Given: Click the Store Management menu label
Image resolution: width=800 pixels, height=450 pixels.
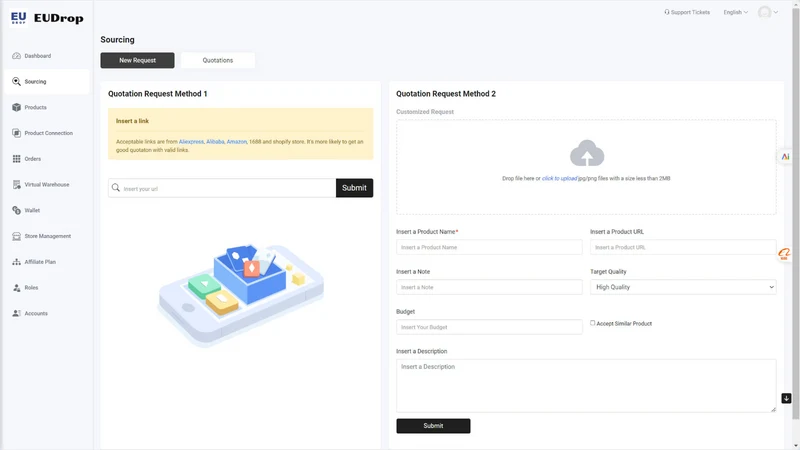Looking at the screenshot, I should click(48, 236).
